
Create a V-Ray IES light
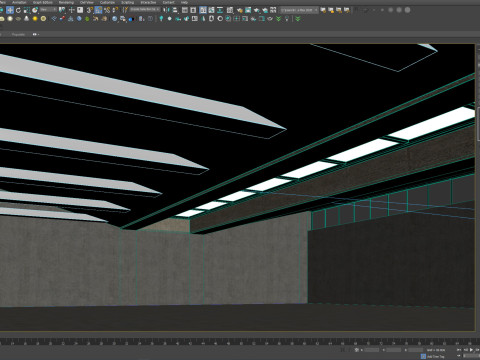pyautogui.click(x=26, y=19)
